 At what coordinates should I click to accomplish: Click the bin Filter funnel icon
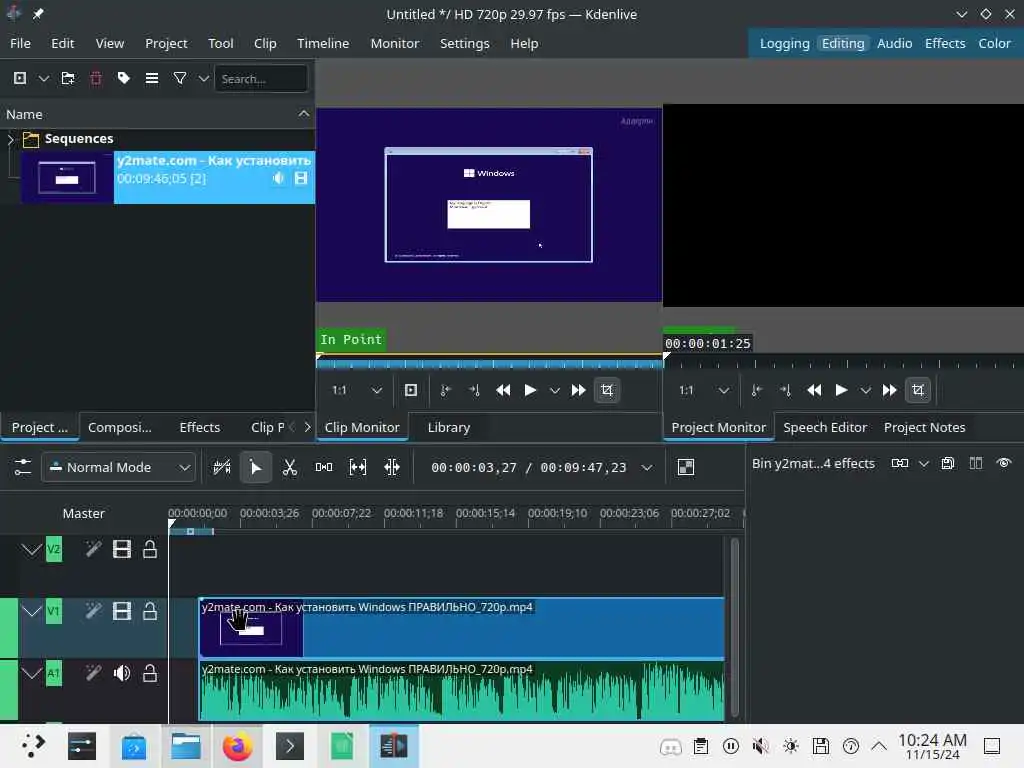180,78
